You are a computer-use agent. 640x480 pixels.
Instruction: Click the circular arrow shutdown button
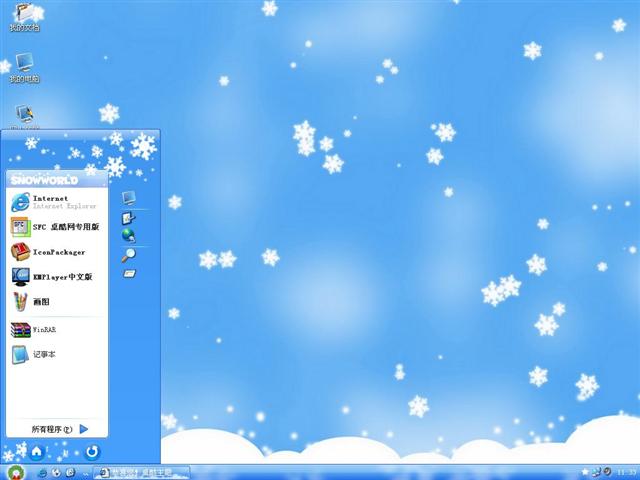coord(93,452)
